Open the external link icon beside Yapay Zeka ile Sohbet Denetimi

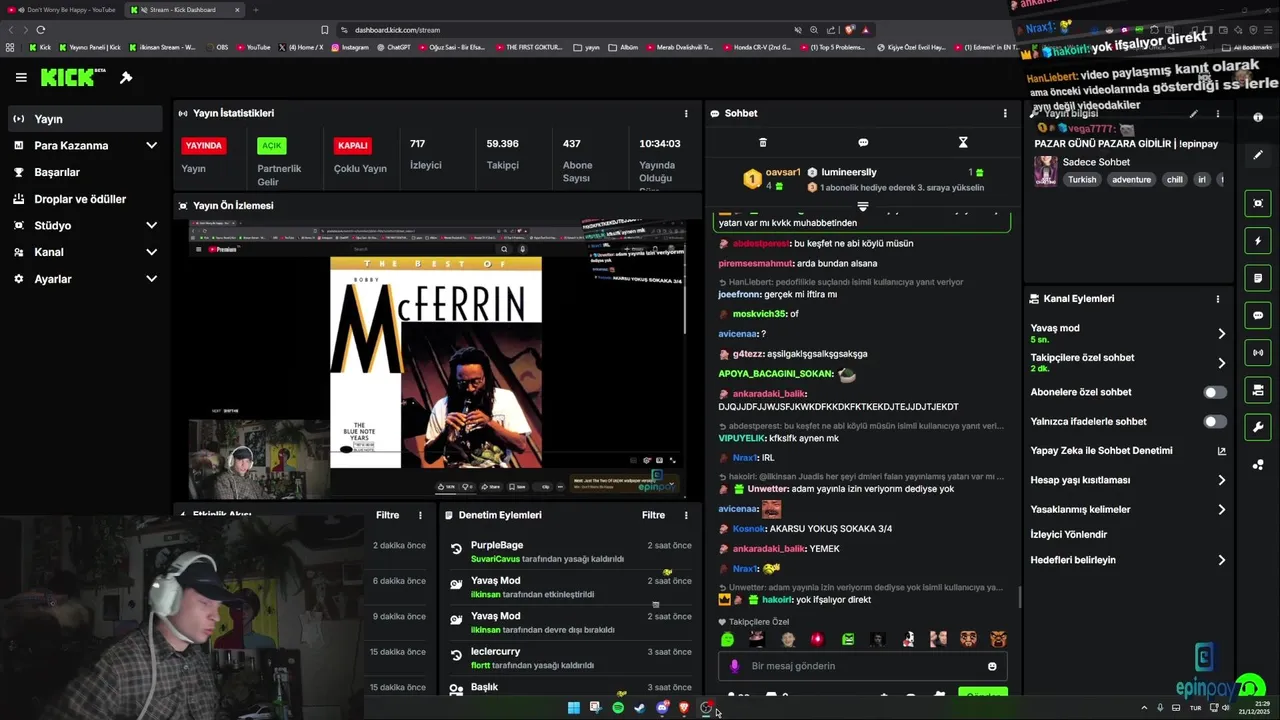point(1221,451)
